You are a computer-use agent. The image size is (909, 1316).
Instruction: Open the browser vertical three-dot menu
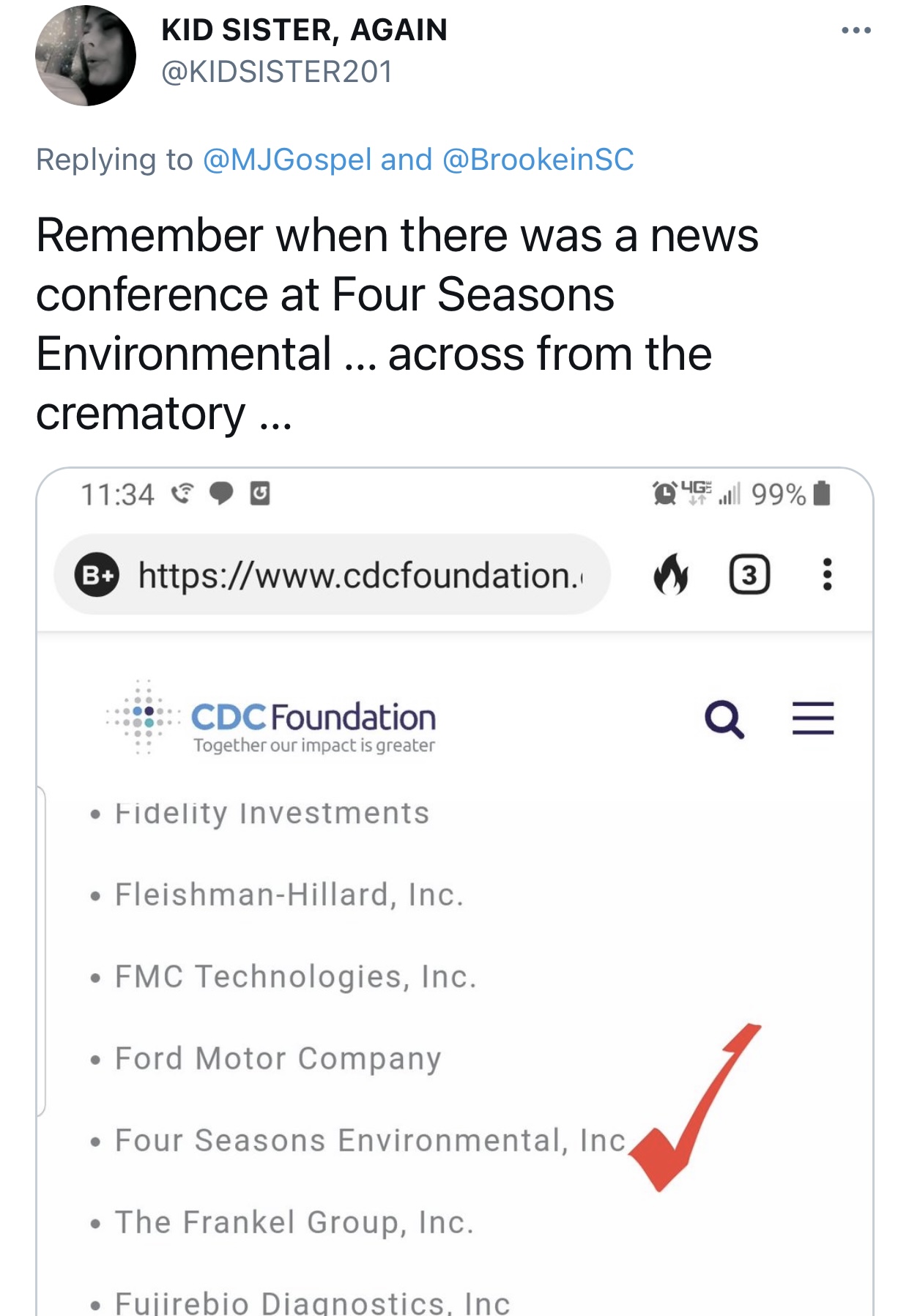coord(827,575)
